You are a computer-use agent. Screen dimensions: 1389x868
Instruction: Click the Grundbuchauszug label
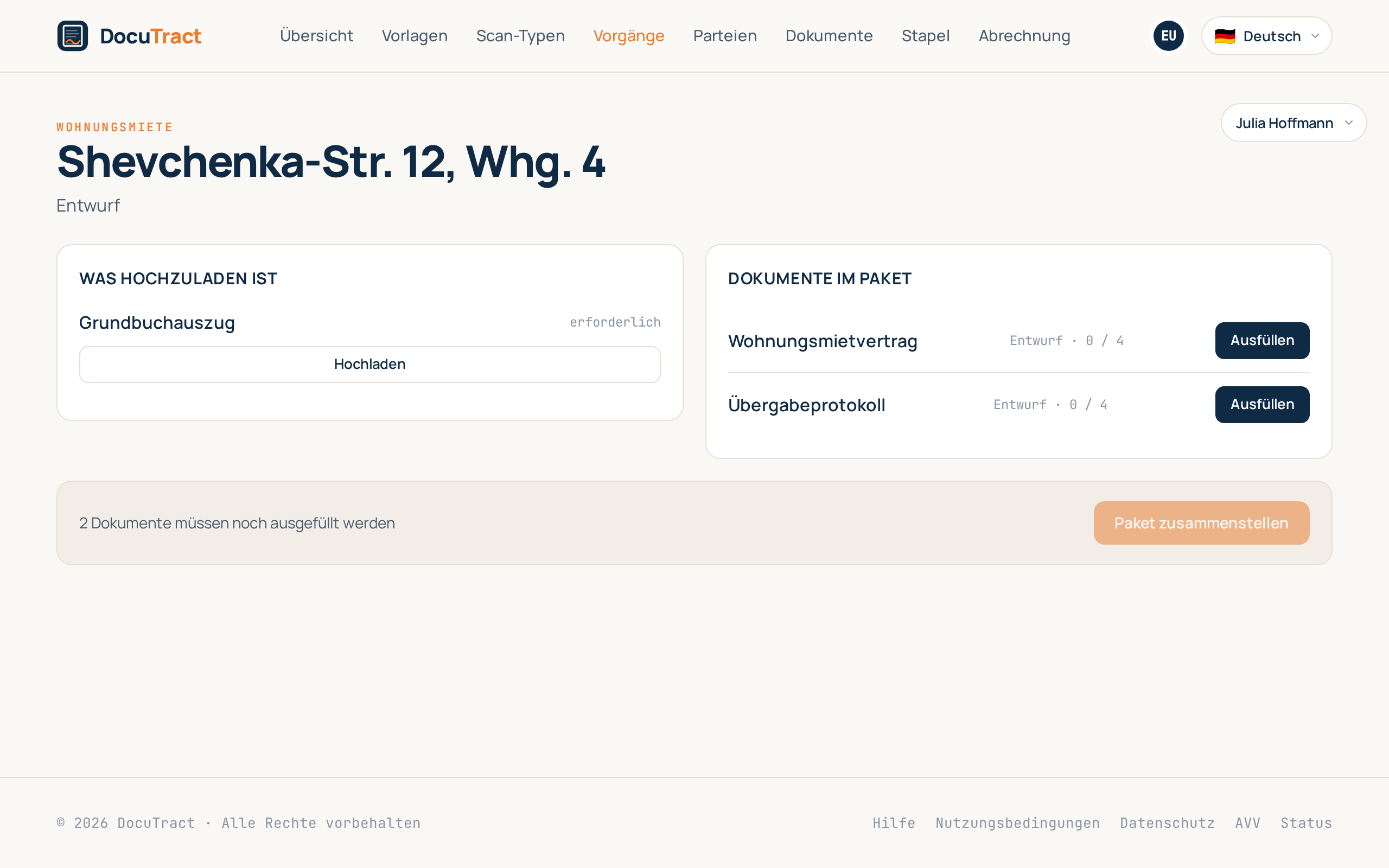[157, 323]
